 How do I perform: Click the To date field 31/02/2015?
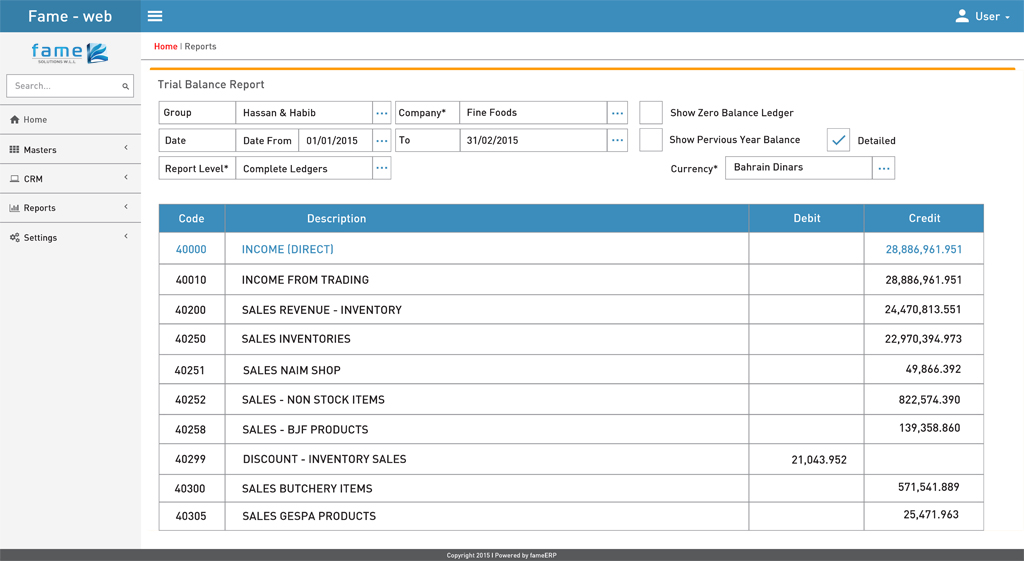pyautogui.click(x=534, y=140)
